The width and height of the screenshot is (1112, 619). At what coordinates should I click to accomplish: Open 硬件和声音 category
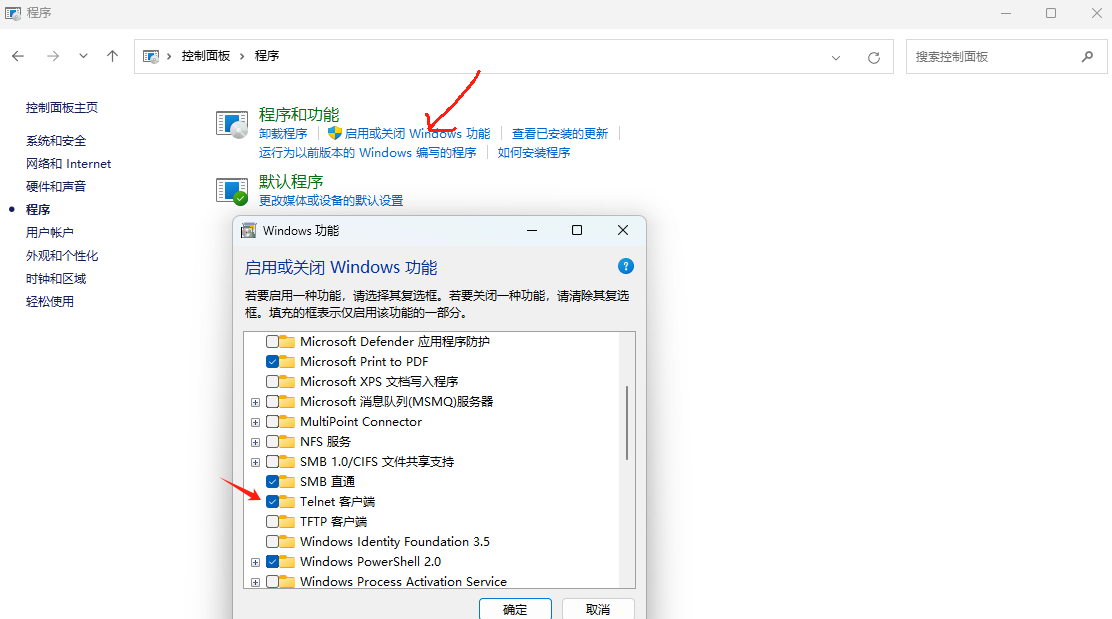[56, 186]
